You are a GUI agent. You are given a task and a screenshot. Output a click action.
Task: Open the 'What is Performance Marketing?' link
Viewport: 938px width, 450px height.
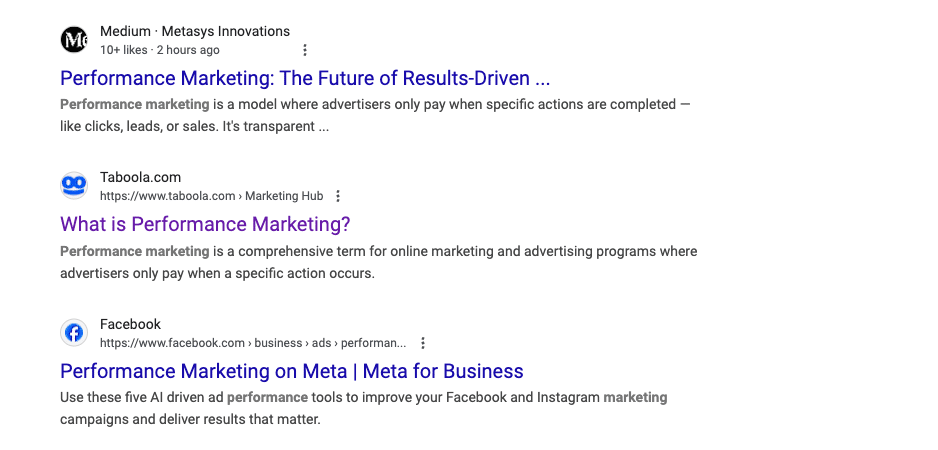[205, 224]
